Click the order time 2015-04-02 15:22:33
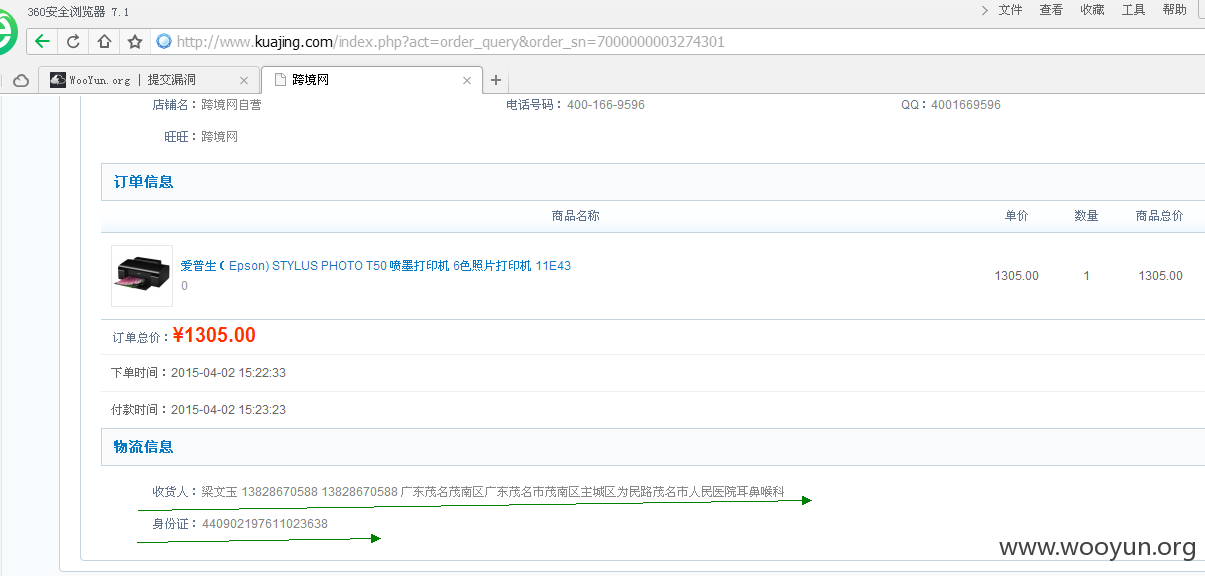 [228, 373]
